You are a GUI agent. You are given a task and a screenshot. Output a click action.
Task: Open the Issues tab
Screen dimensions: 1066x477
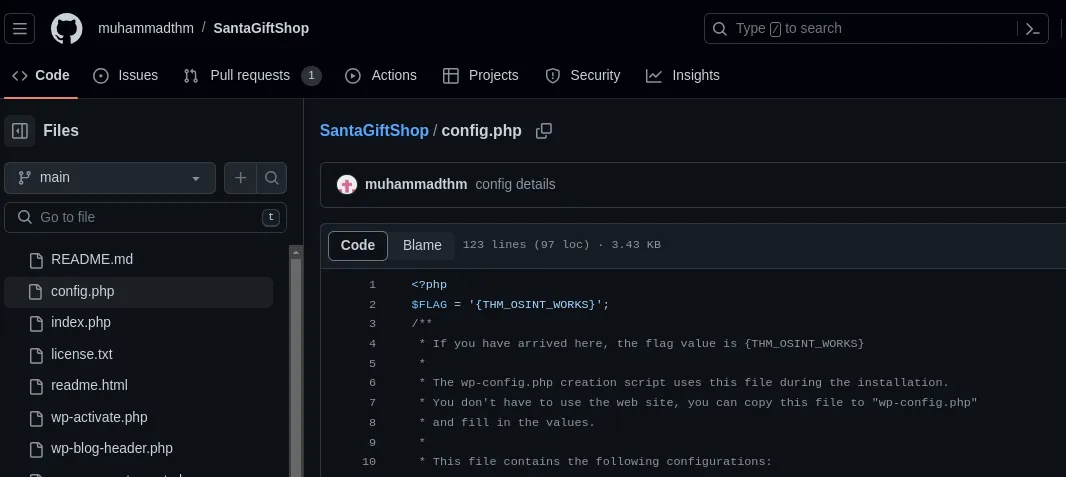pyautogui.click(x=126, y=75)
